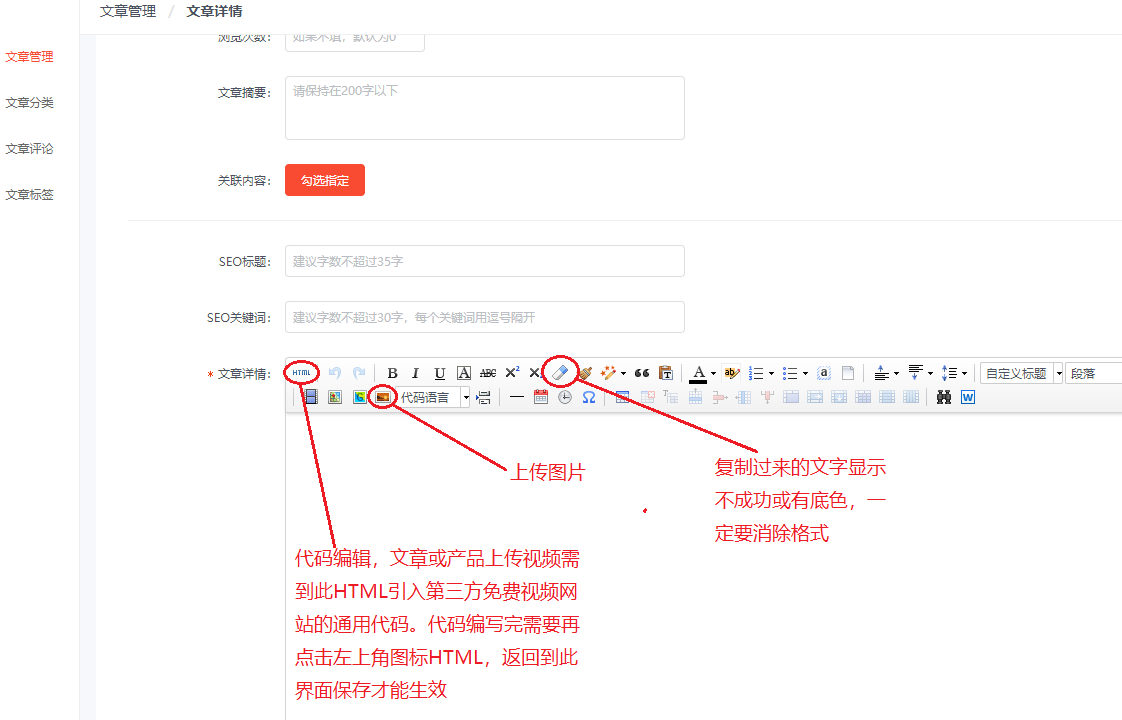Click the 文章详情 breadcrumb
The height and width of the screenshot is (720, 1122).
point(215,11)
